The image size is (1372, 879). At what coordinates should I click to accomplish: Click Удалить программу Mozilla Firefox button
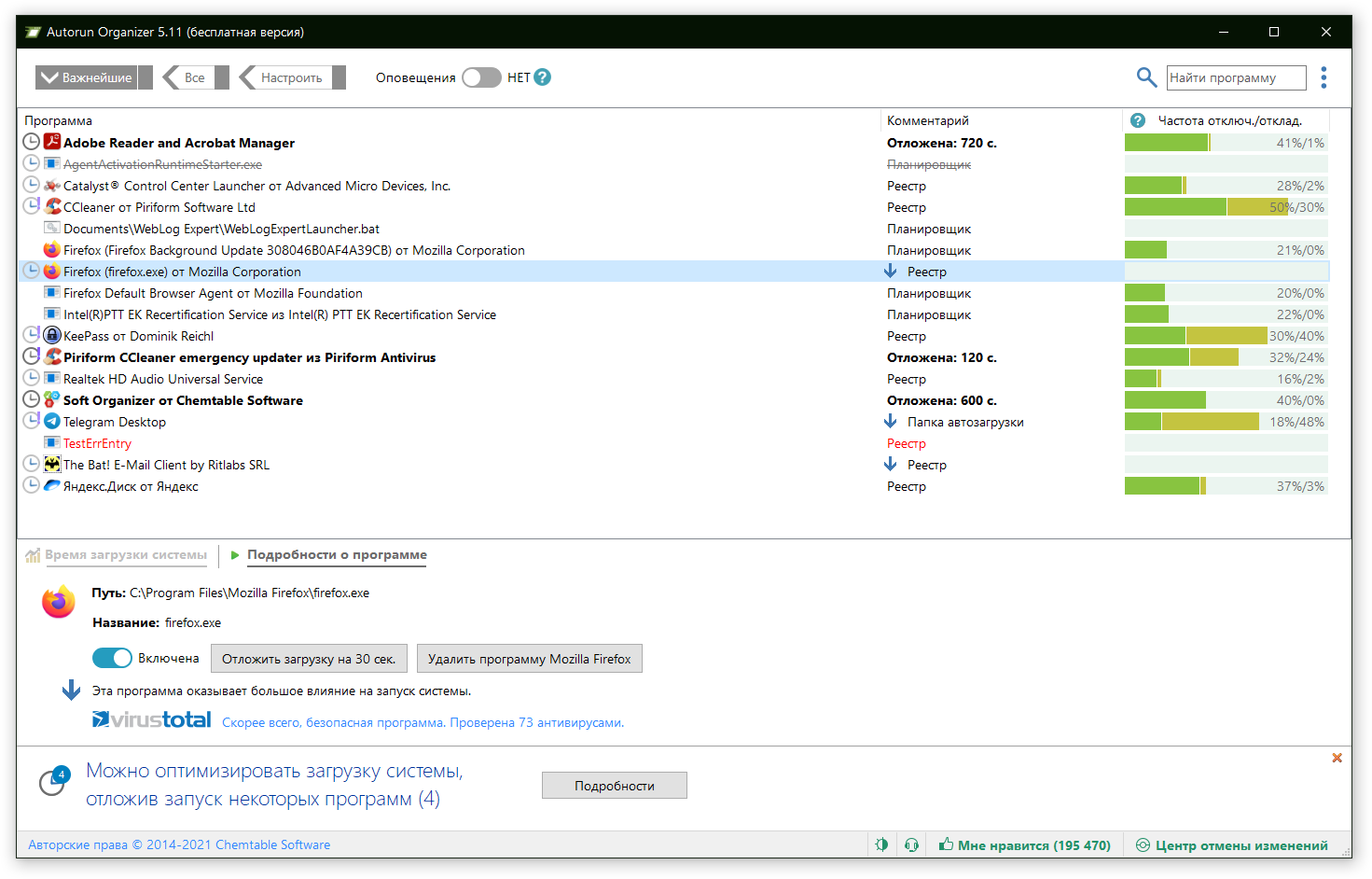[x=529, y=659]
